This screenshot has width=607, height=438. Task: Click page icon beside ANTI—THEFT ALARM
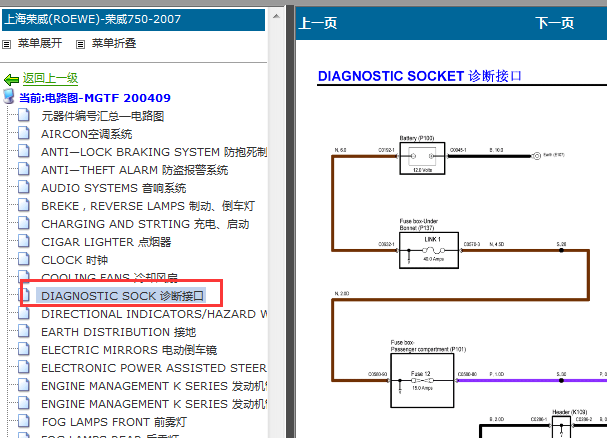(x=24, y=169)
